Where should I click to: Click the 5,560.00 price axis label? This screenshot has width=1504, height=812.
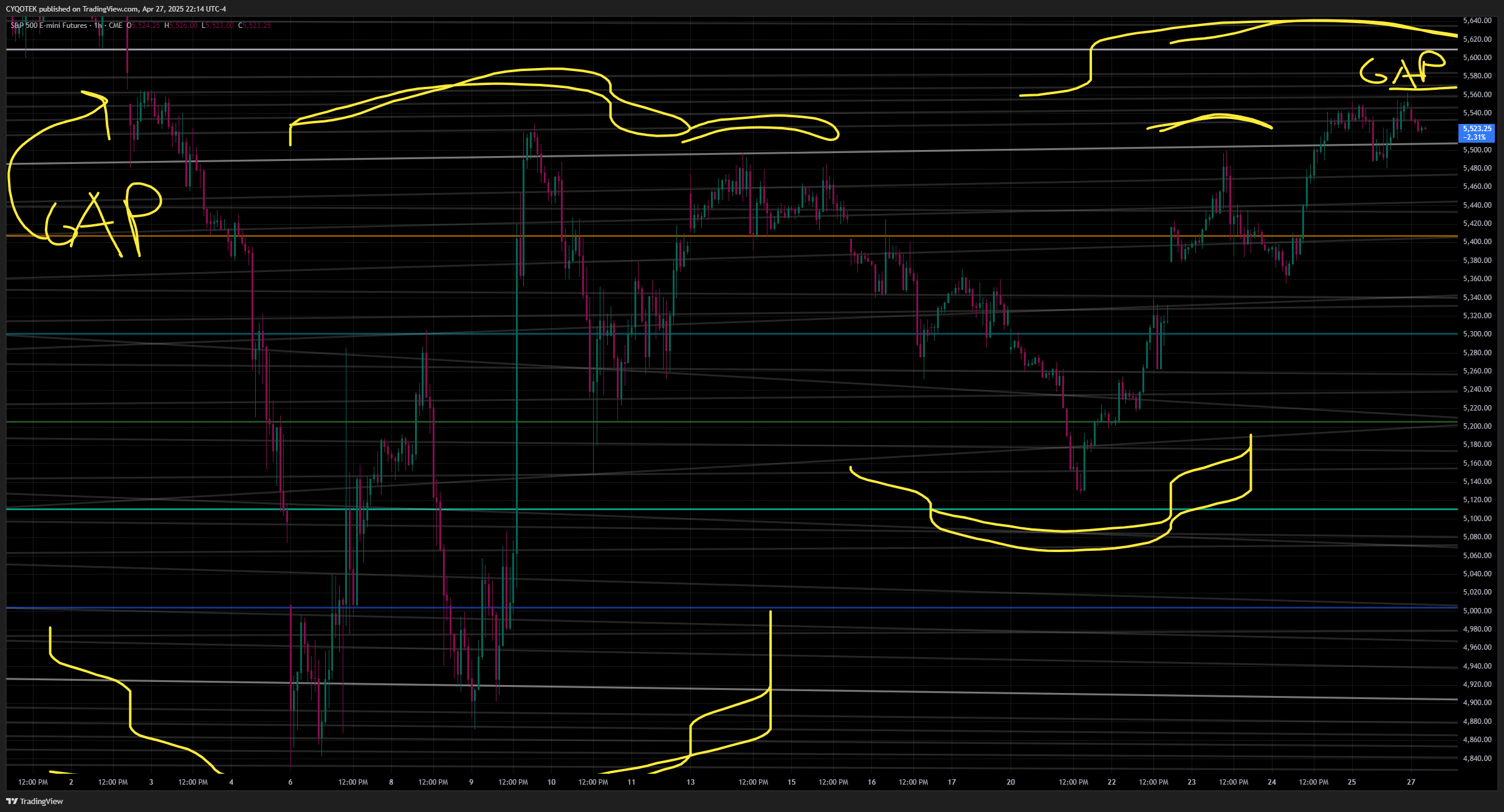(1477, 95)
